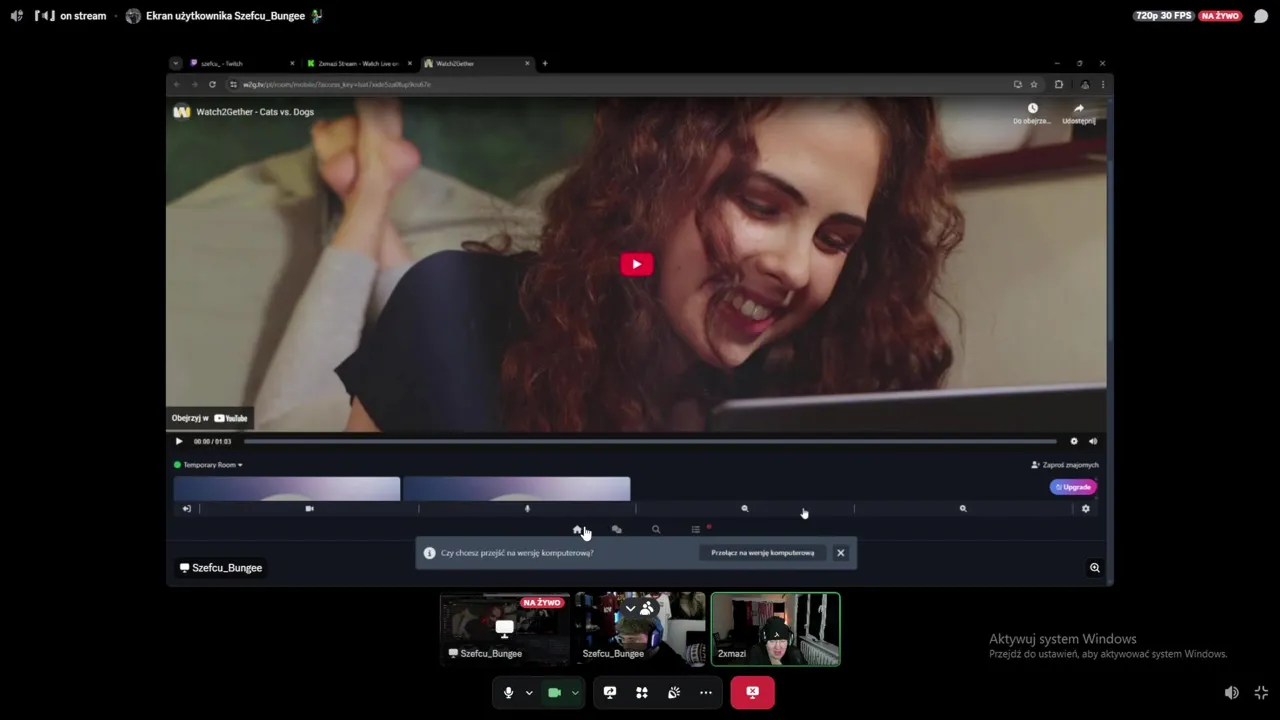Open the chat bubbles tab
The height and width of the screenshot is (720, 1280).
coord(616,529)
